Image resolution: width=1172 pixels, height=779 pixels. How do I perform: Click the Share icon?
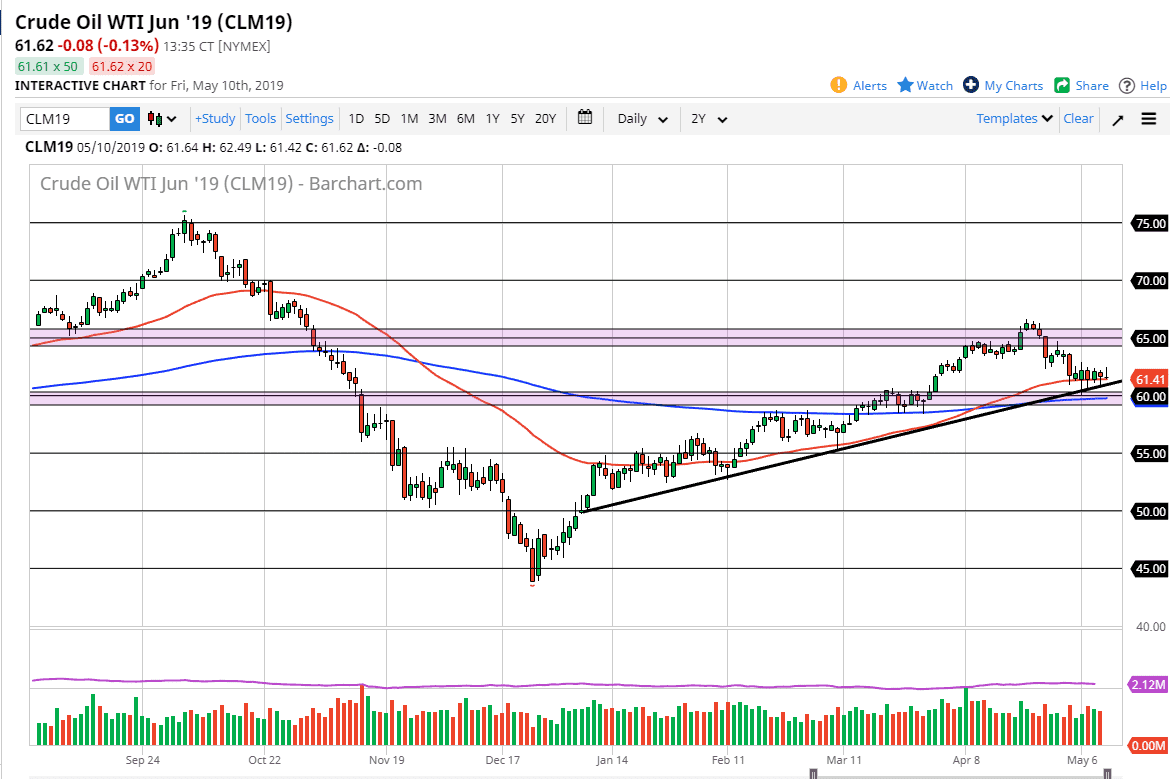(1060, 86)
